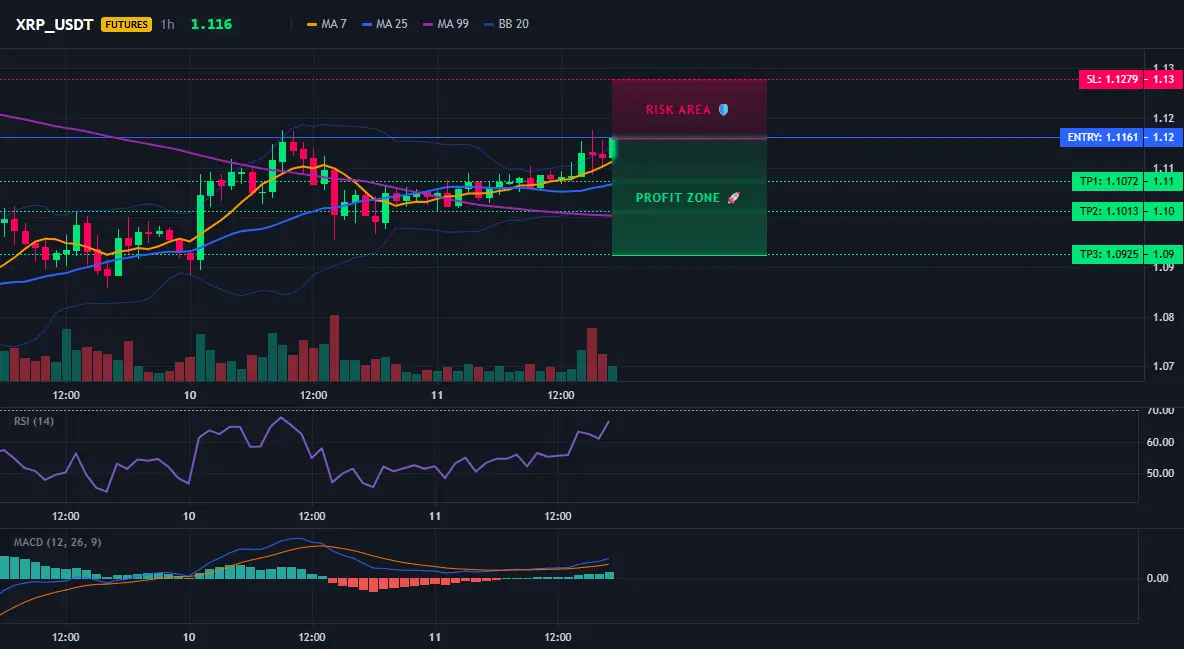This screenshot has width=1184, height=649.
Task: Click the orange MA 7 legend color dash
Action: pyautogui.click(x=312, y=24)
